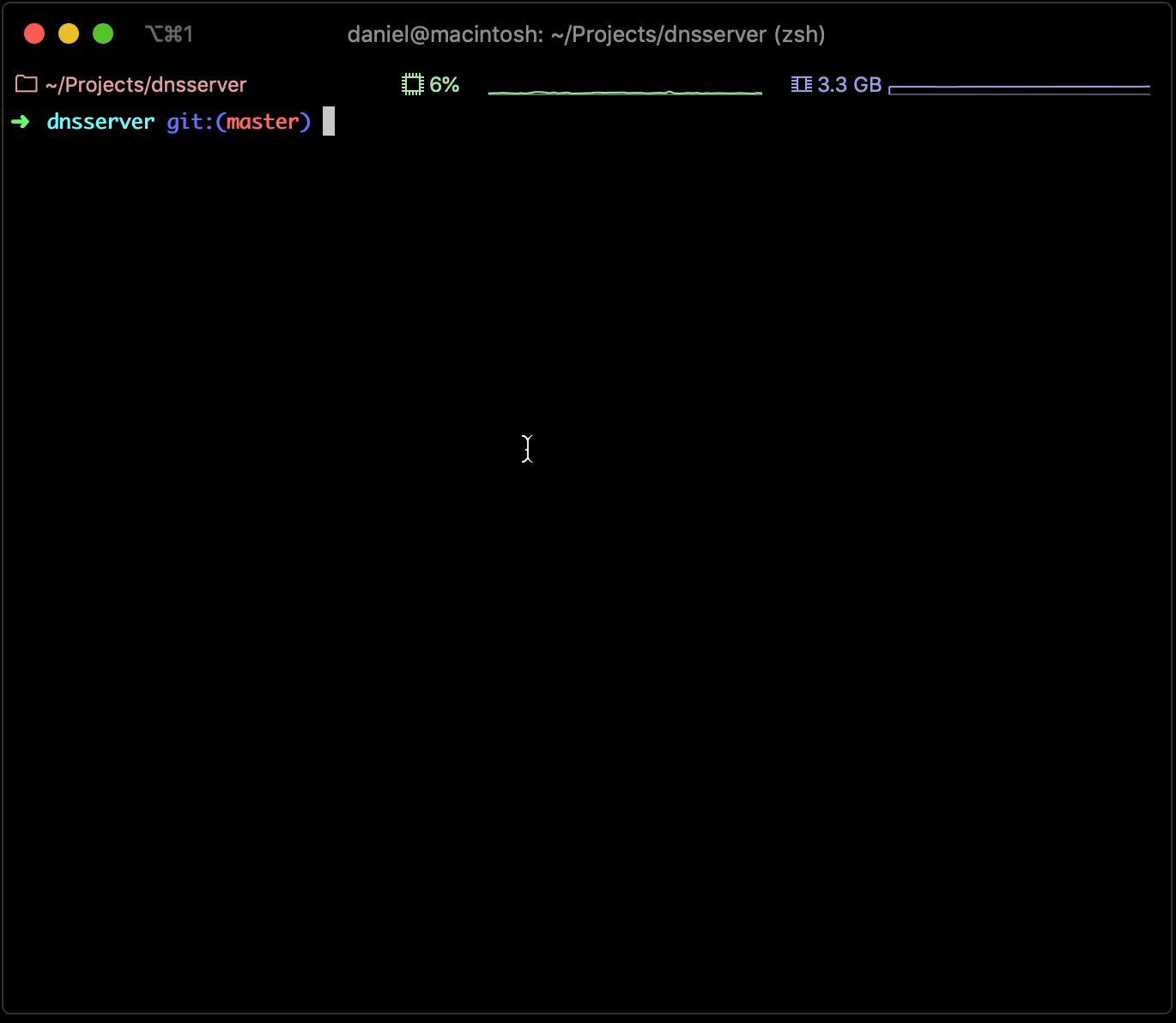1176x1023 pixels.
Task: Click the dnsserver prompt text
Action: tap(100, 121)
